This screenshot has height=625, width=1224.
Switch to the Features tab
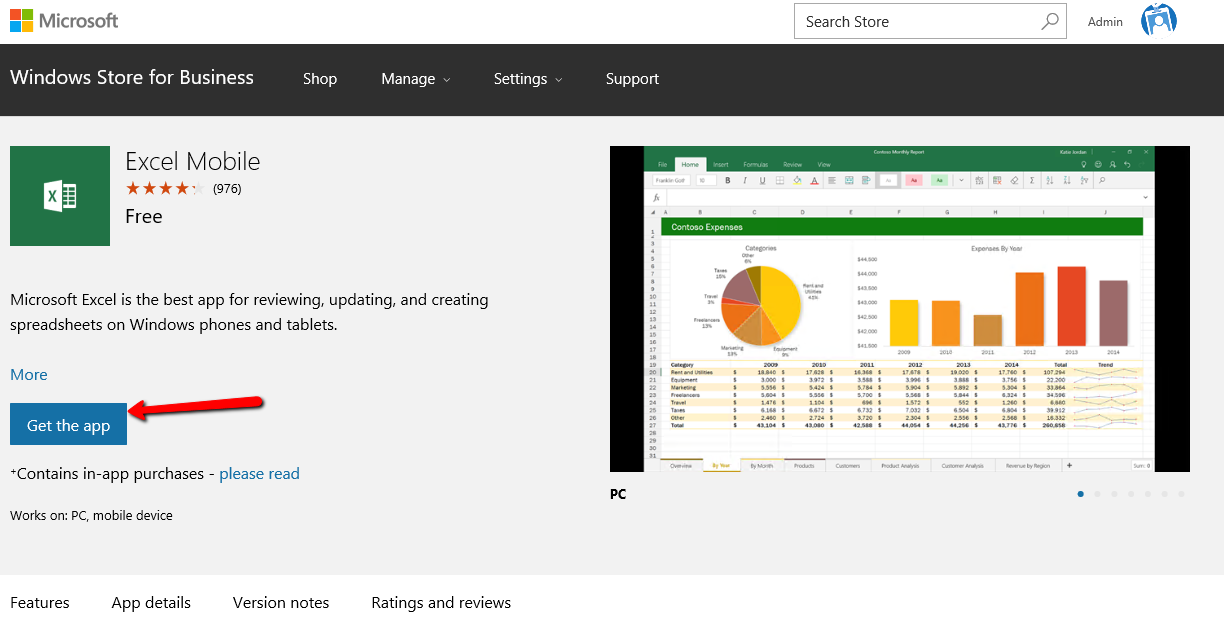click(40, 602)
